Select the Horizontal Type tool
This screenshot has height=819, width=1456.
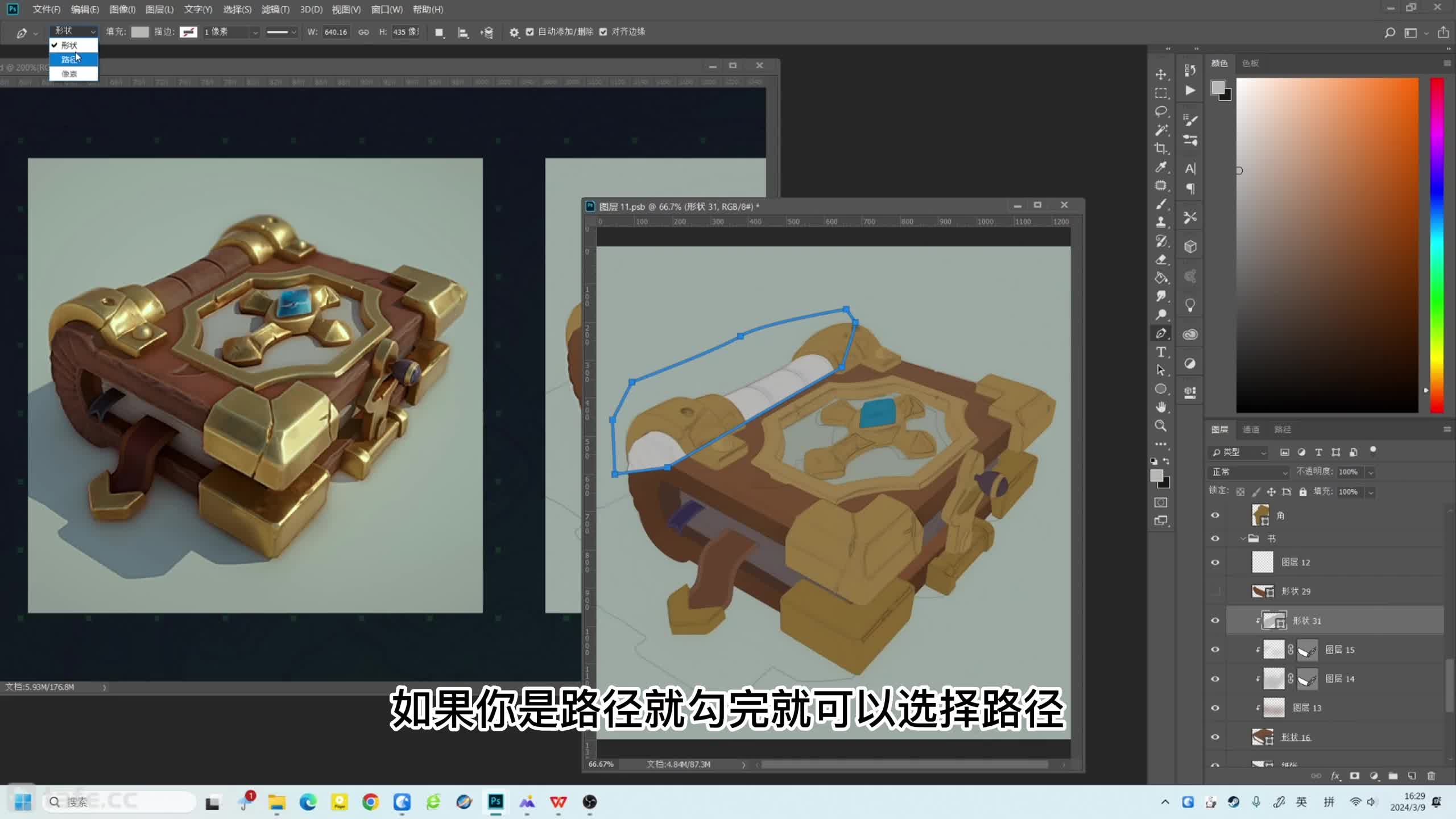click(1161, 352)
